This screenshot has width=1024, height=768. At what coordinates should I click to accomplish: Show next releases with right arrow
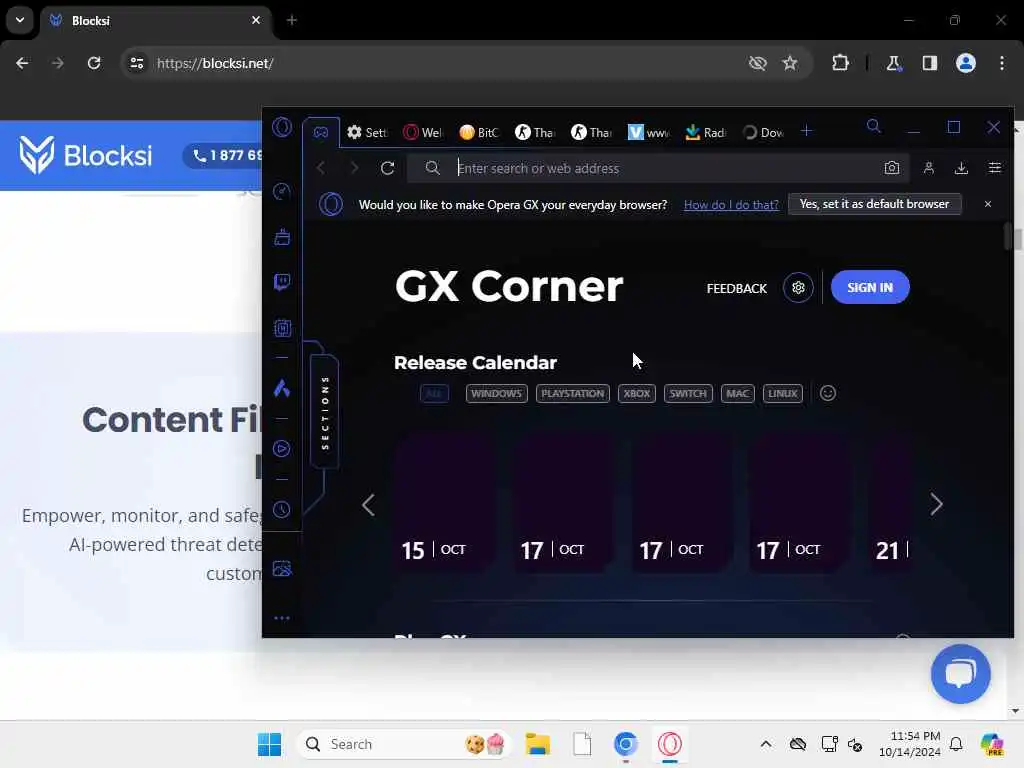coord(936,504)
